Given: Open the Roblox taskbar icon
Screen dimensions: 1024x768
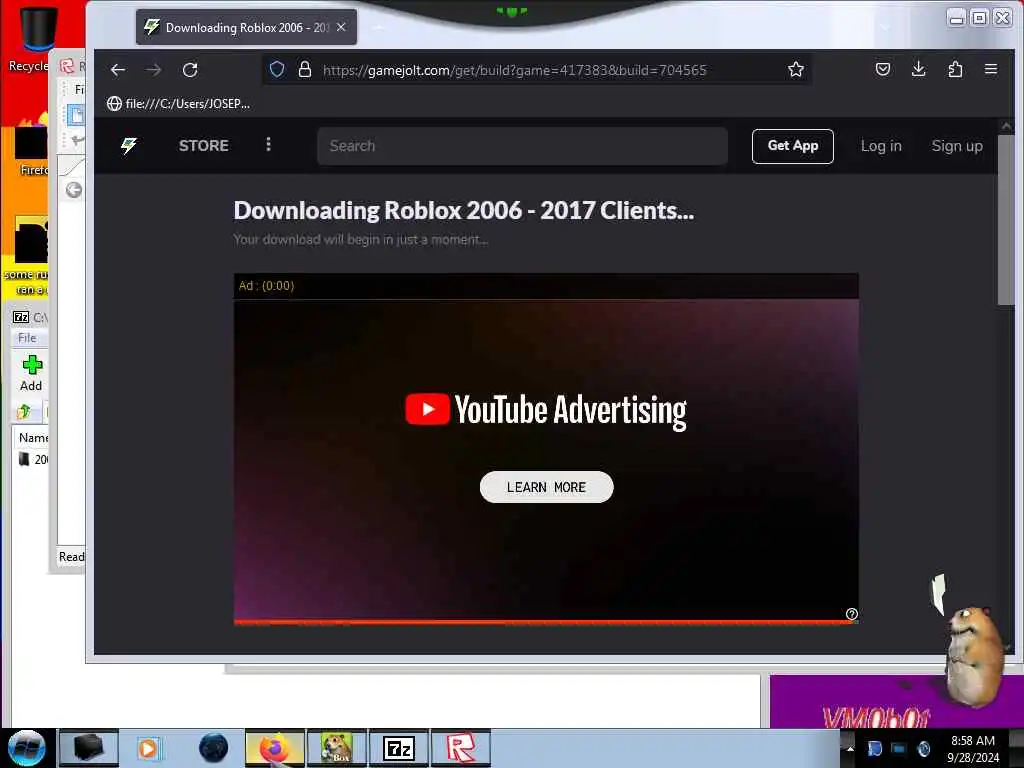Looking at the screenshot, I should [461, 748].
